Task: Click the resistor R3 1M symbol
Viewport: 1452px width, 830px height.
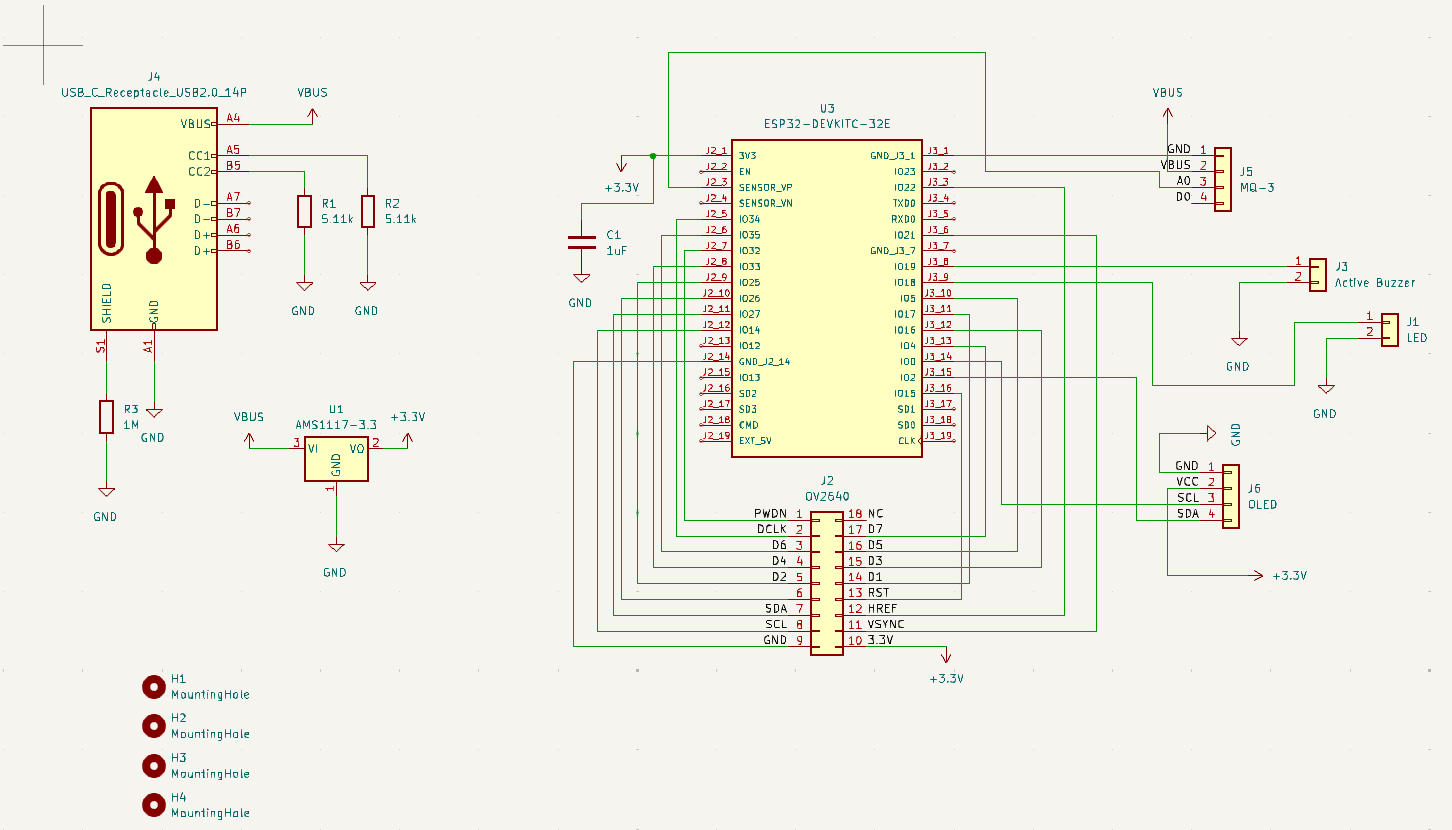Action: coord(106,417)
